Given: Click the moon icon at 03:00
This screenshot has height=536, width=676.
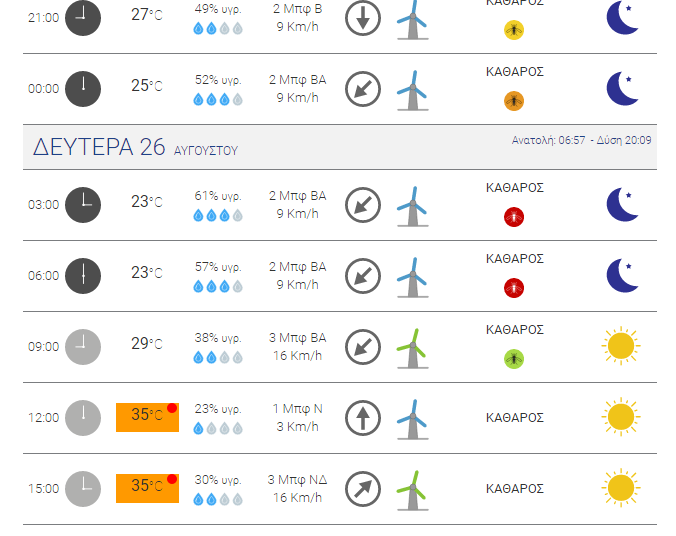Looking at the screenshot, I should point(622,204).
